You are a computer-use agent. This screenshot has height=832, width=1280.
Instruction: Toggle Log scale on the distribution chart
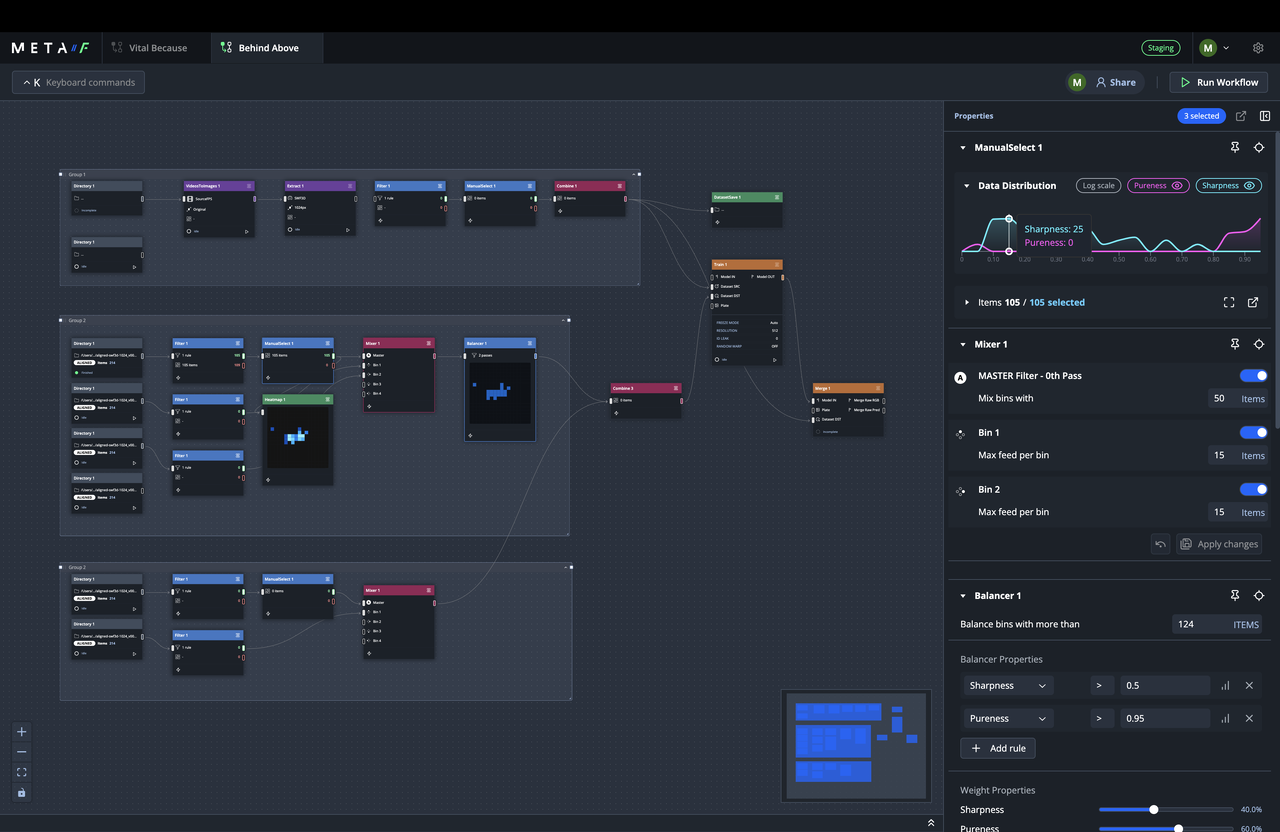(1098, 185)
